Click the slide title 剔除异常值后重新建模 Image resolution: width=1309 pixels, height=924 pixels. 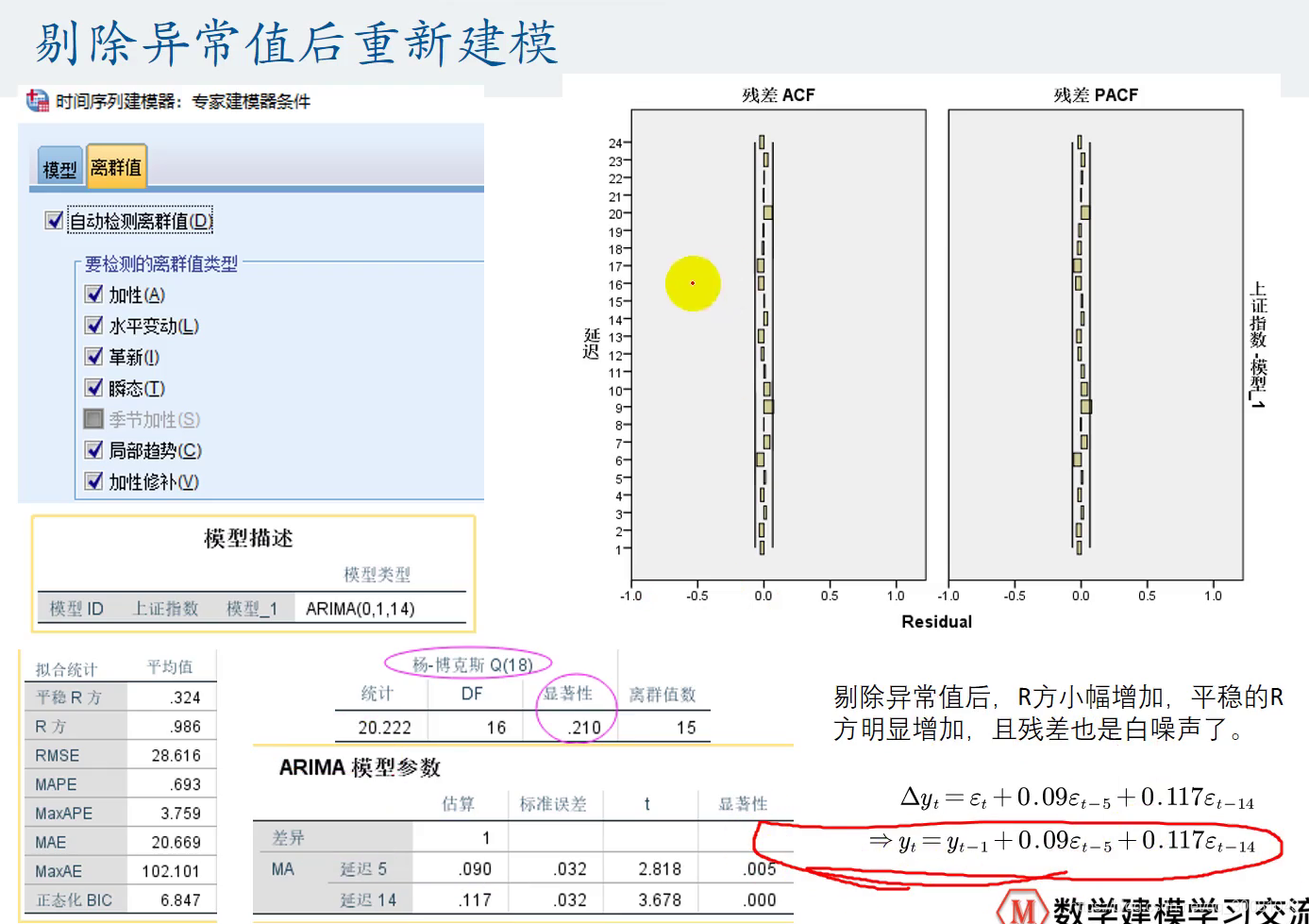(297, 43)
